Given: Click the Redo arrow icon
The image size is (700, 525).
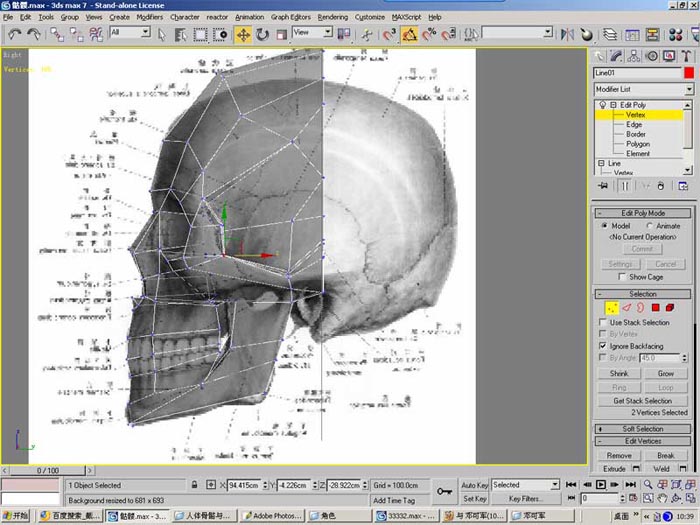Looking at the screenshot, I should (34, 34).
